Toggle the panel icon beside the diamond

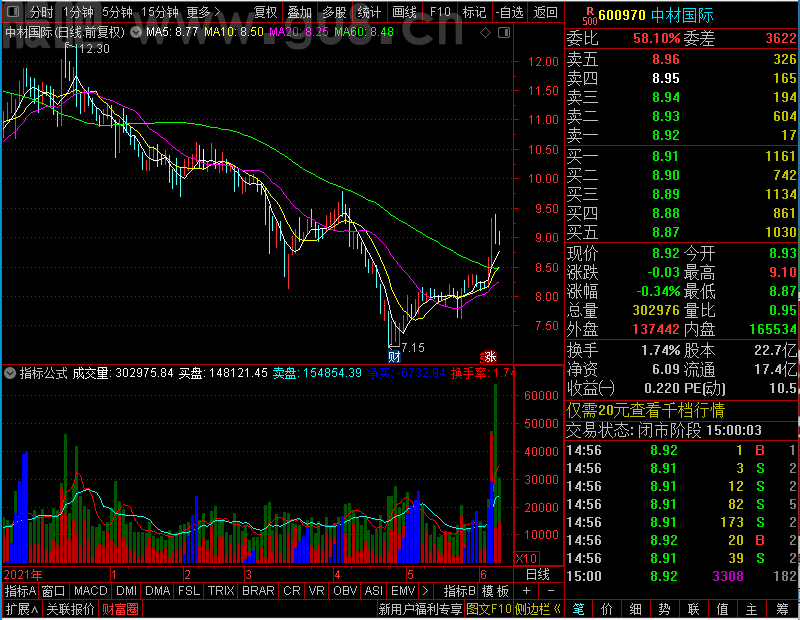tap(504, 33)
